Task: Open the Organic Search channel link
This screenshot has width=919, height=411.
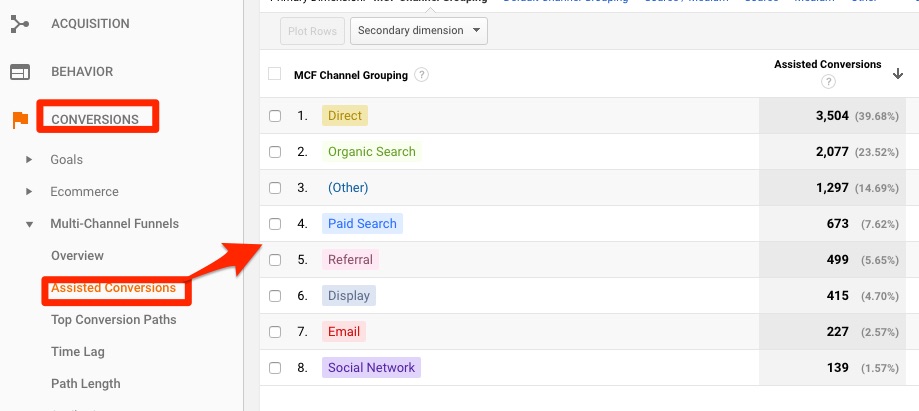Action: click(x=372, y=152)
